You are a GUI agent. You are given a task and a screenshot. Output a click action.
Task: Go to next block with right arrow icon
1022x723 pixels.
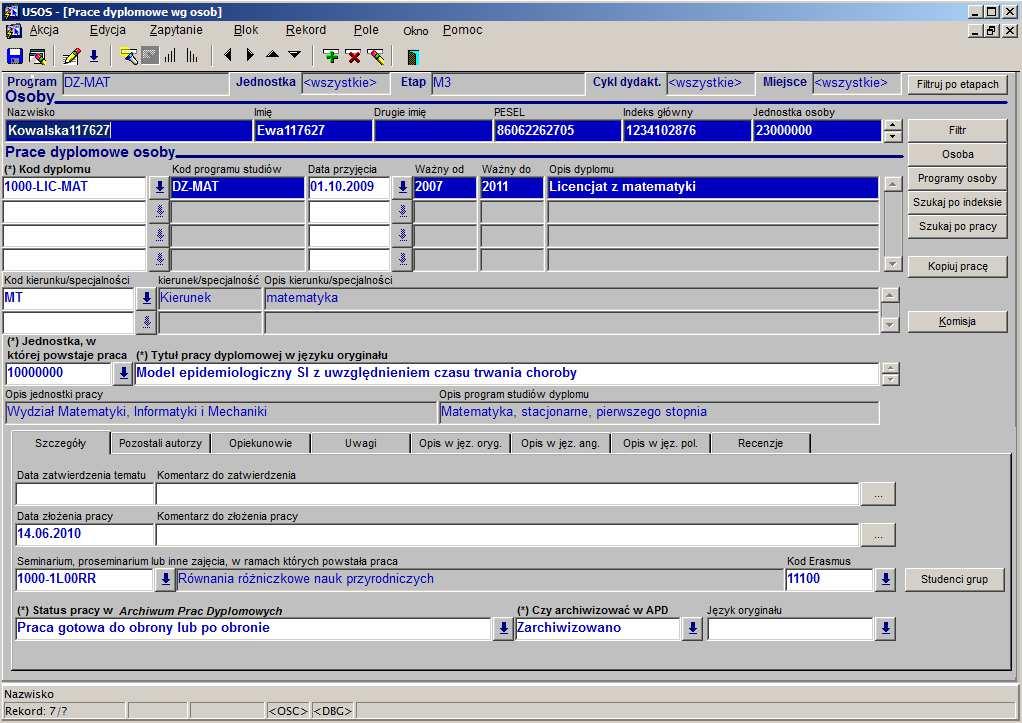(250, 55)
